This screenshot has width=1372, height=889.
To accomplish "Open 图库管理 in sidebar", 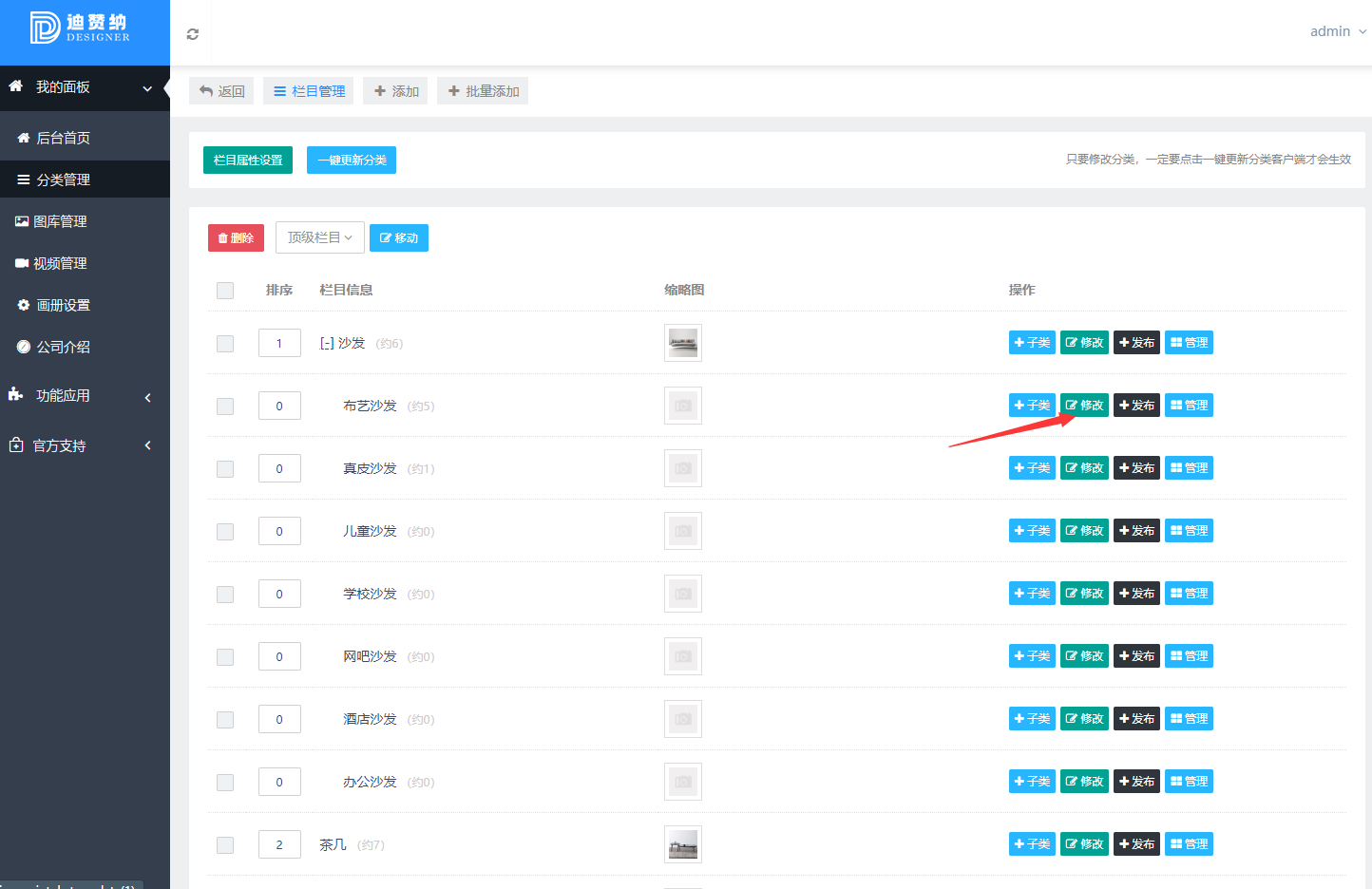I will point(85,221).
